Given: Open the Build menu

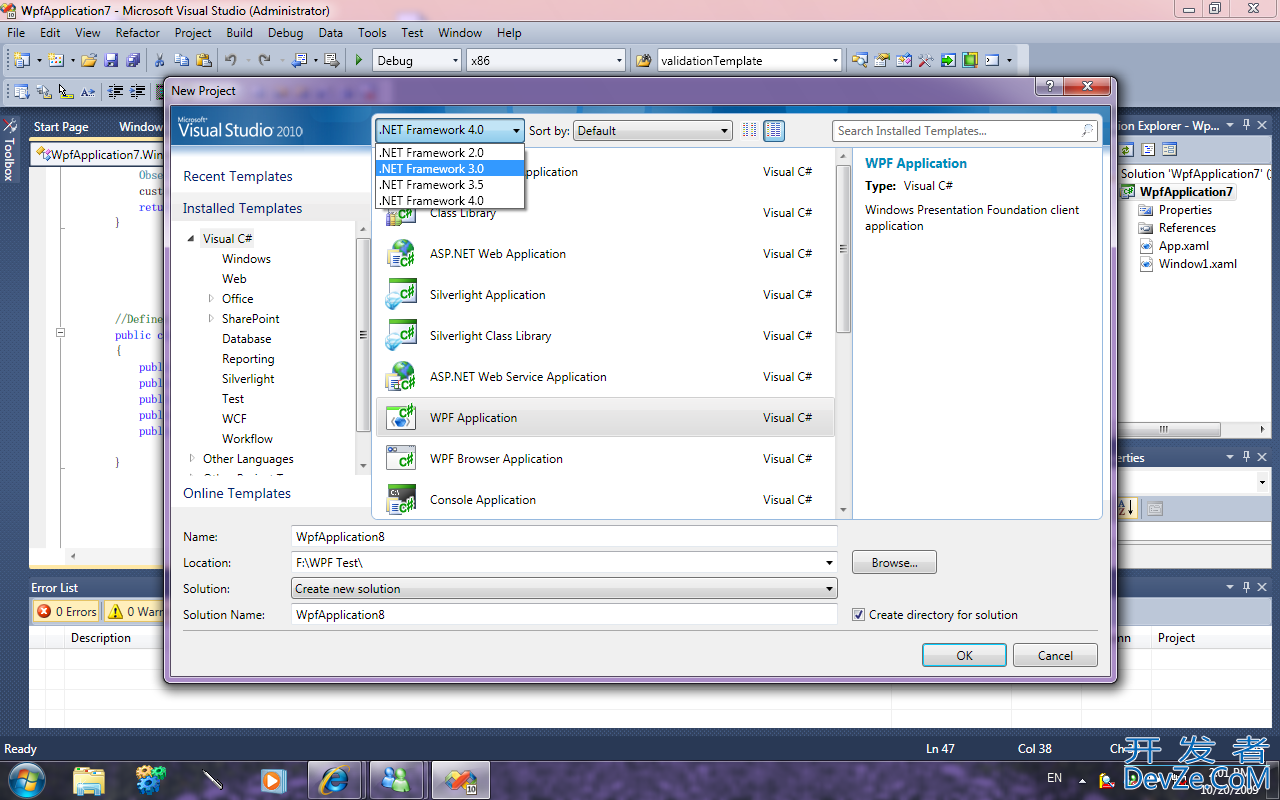Looking at the screenshot, I should (240, 33).
